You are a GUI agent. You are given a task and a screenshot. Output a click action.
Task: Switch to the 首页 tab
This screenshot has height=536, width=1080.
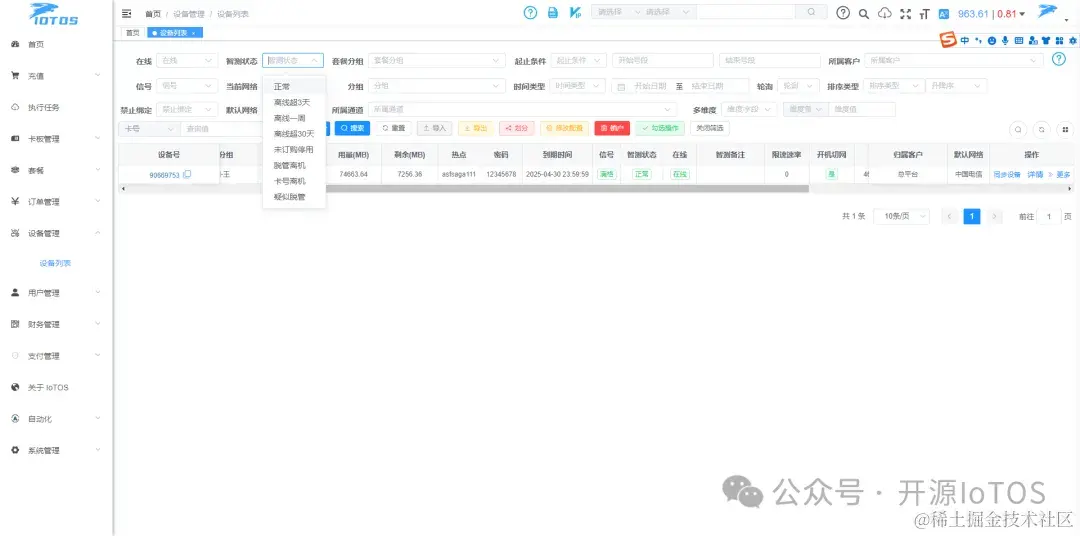132,33
